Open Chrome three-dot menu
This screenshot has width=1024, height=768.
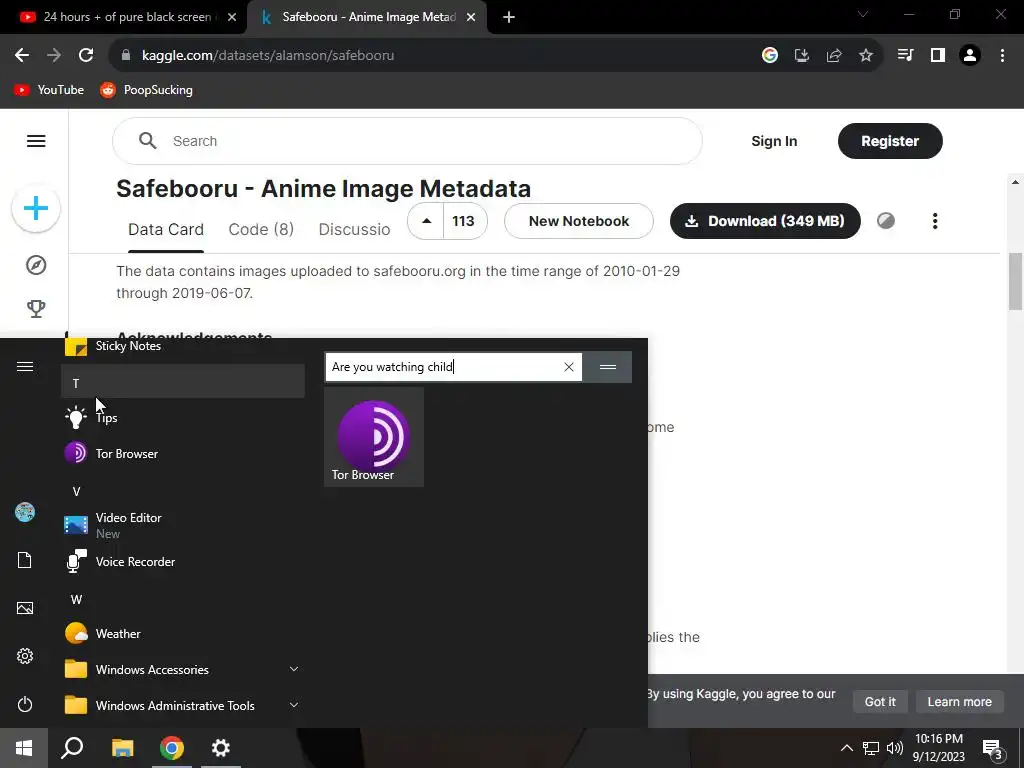(1002, 56)
